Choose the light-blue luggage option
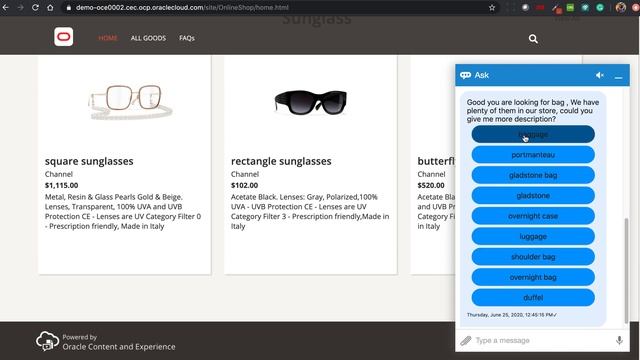This screenshot has height=360, width=640. click(533, 236)
